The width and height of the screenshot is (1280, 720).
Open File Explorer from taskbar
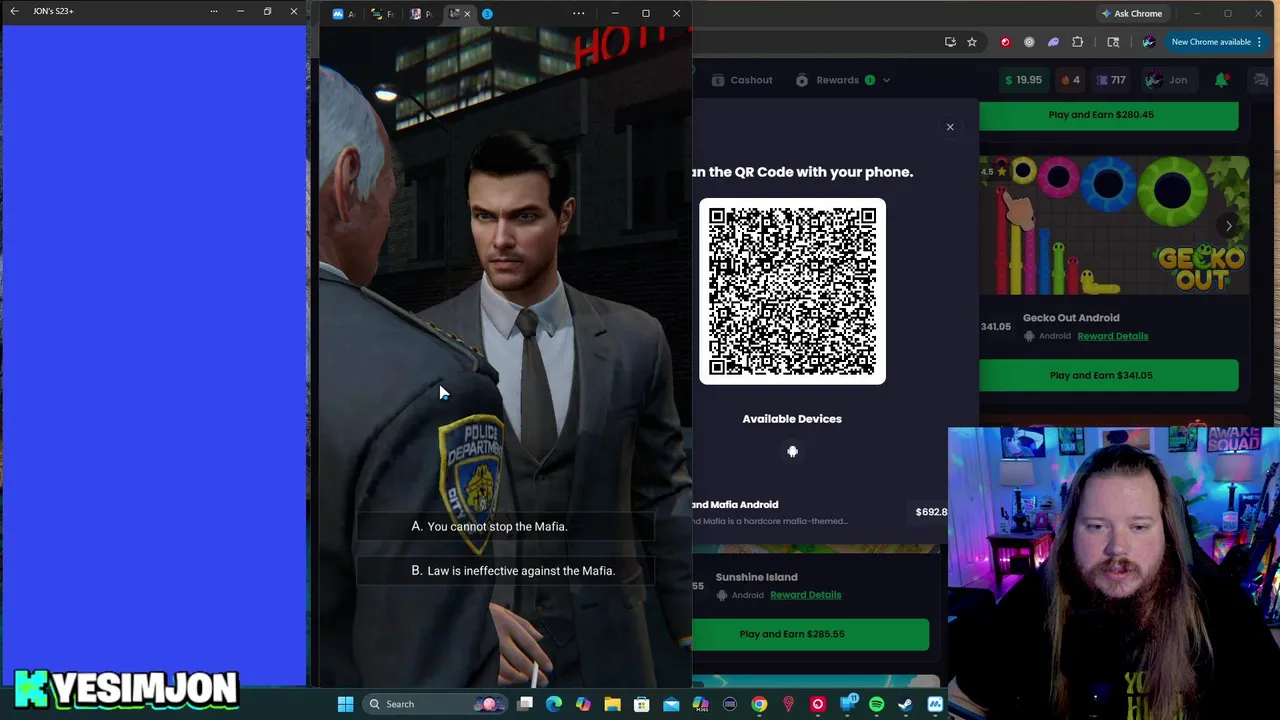tap(612, 704)
